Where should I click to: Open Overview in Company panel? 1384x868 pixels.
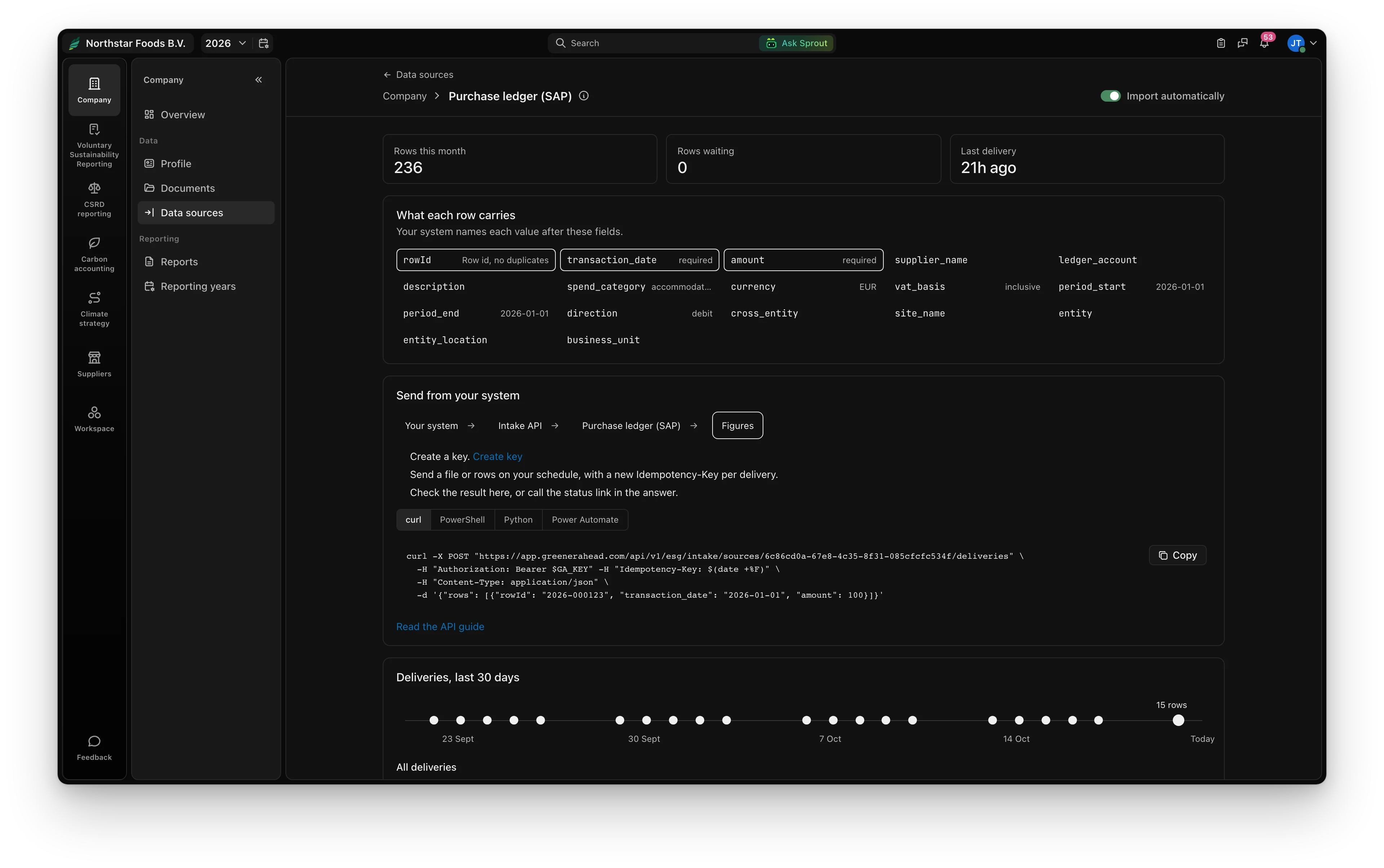[206, 115]
